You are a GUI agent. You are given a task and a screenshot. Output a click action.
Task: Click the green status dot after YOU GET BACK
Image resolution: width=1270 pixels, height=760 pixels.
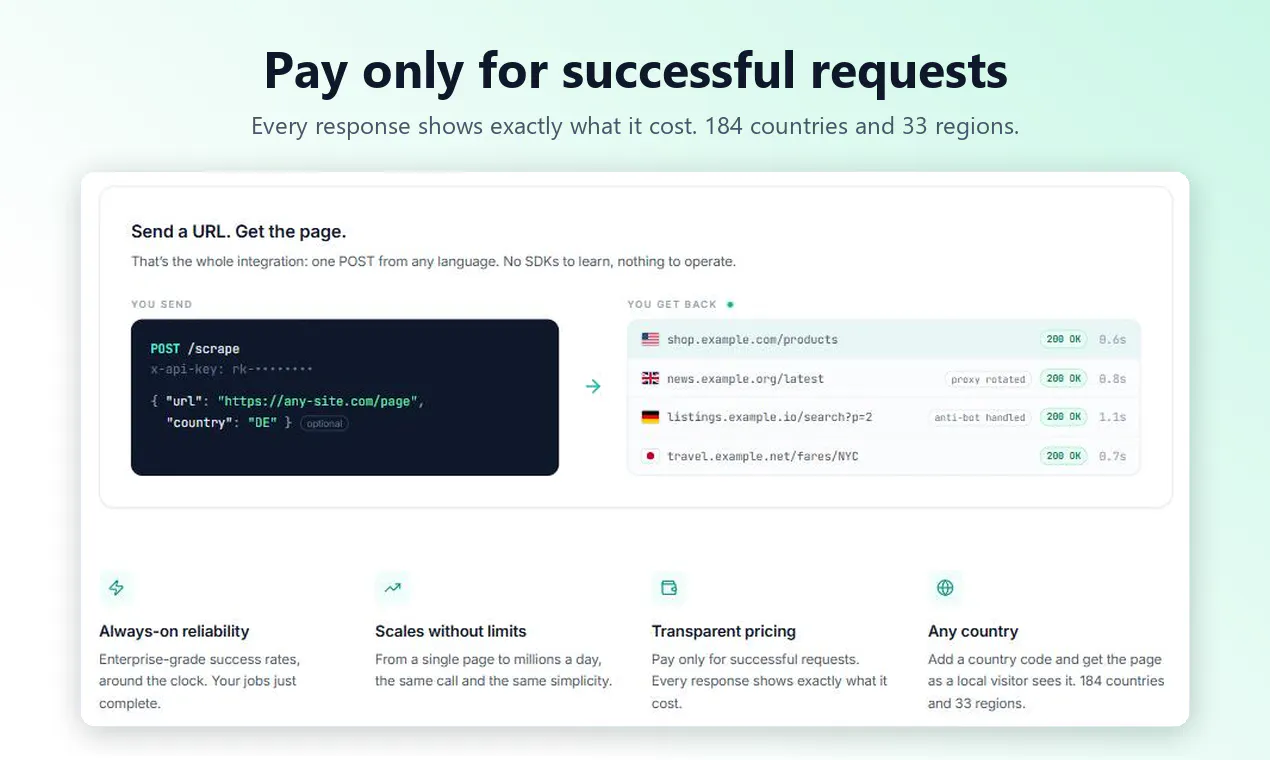point(730,304)
